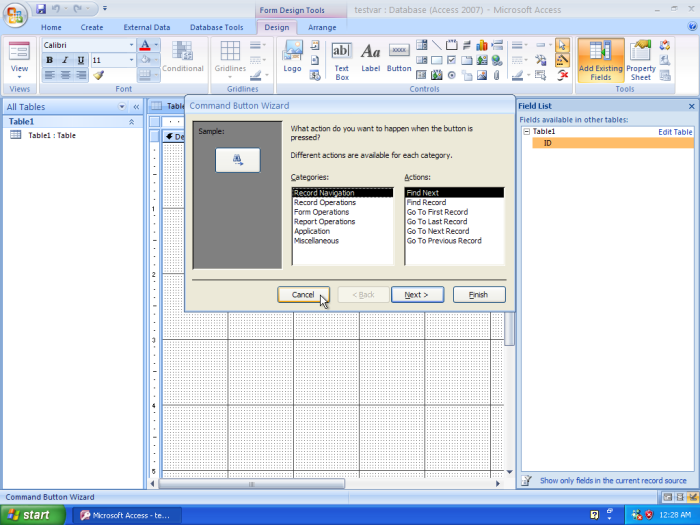This screenshot has width=700, height=525.
Task: Toggle Align Text Right
Action: 81,75
